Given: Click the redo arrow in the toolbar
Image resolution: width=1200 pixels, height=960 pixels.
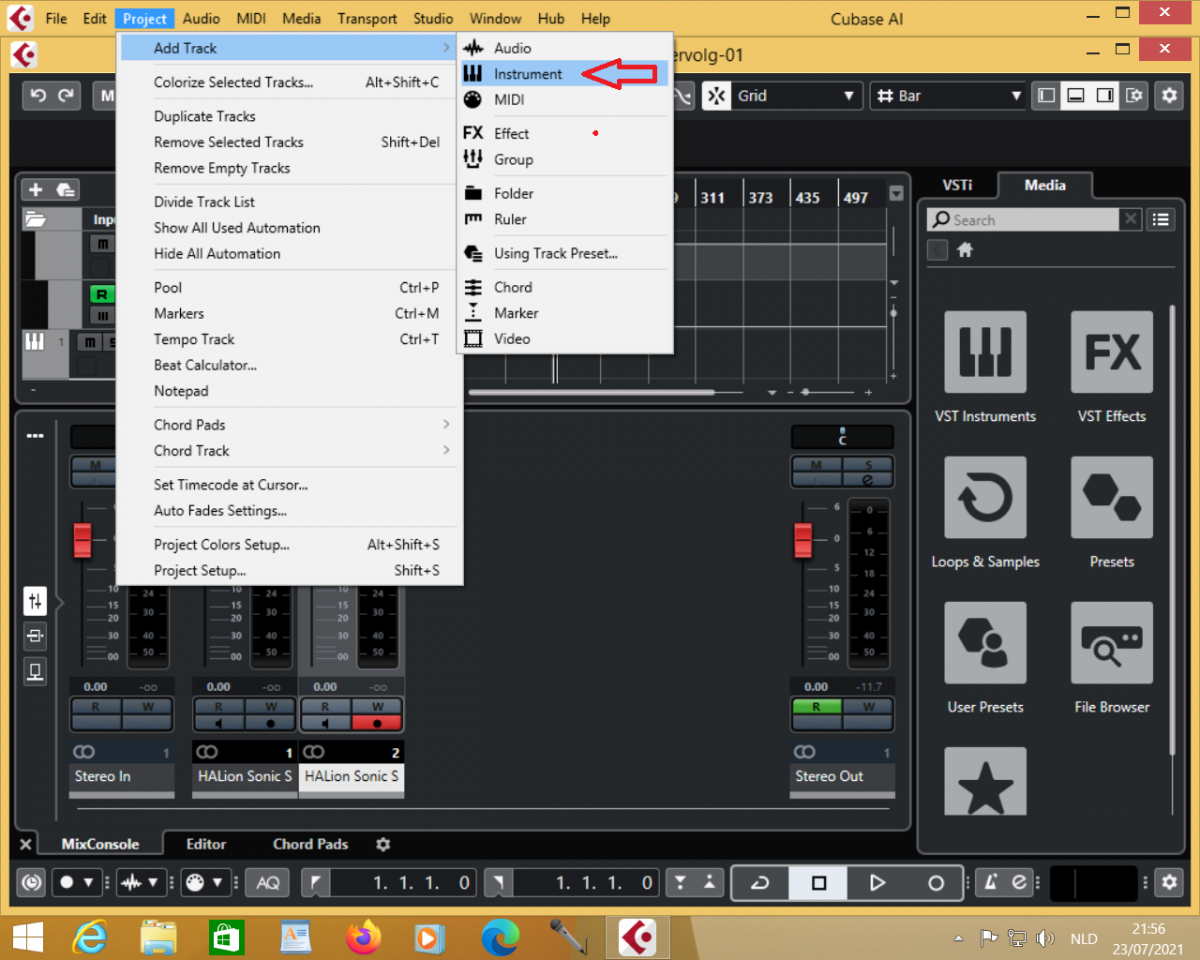Looking at the screenshot, I should [x=66, y=95].
